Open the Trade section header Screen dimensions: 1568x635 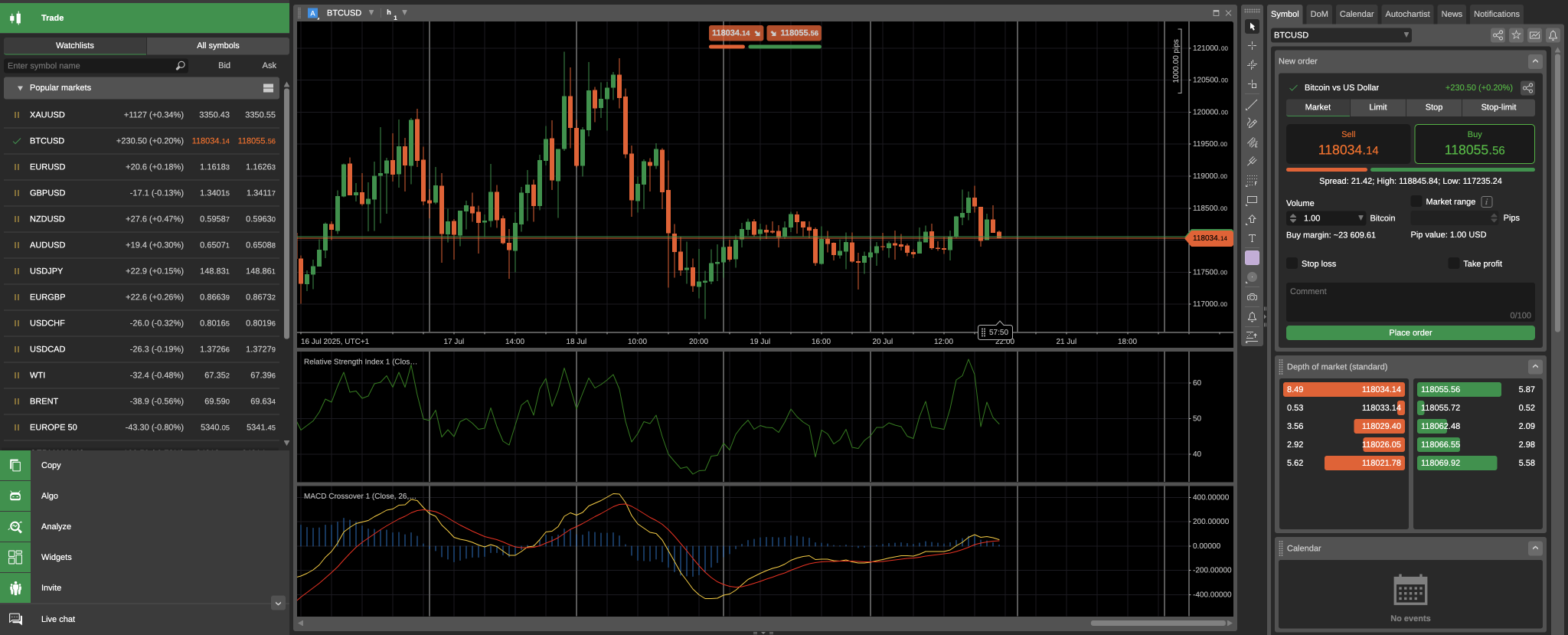point(145,17)
